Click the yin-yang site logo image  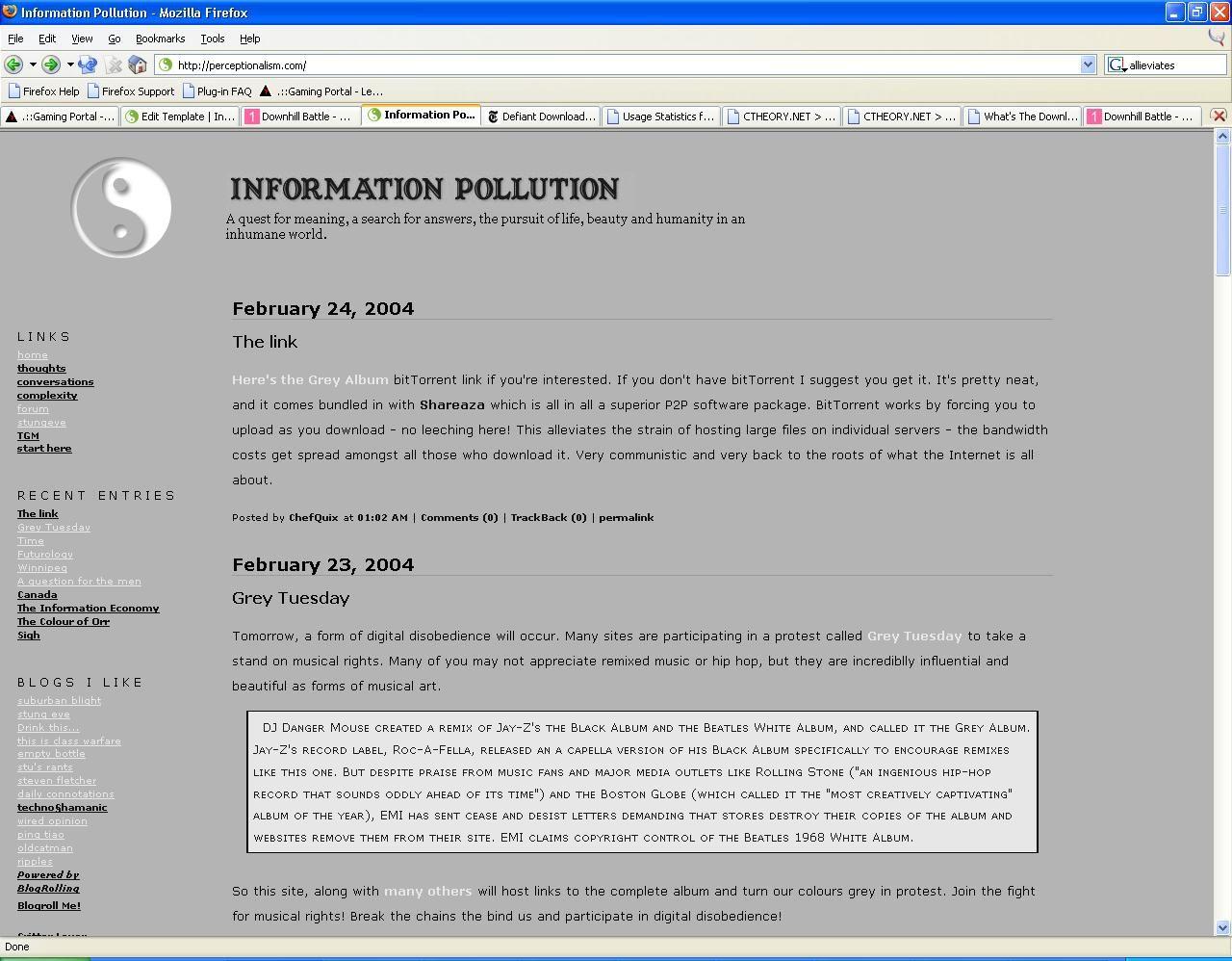[121, 208]
